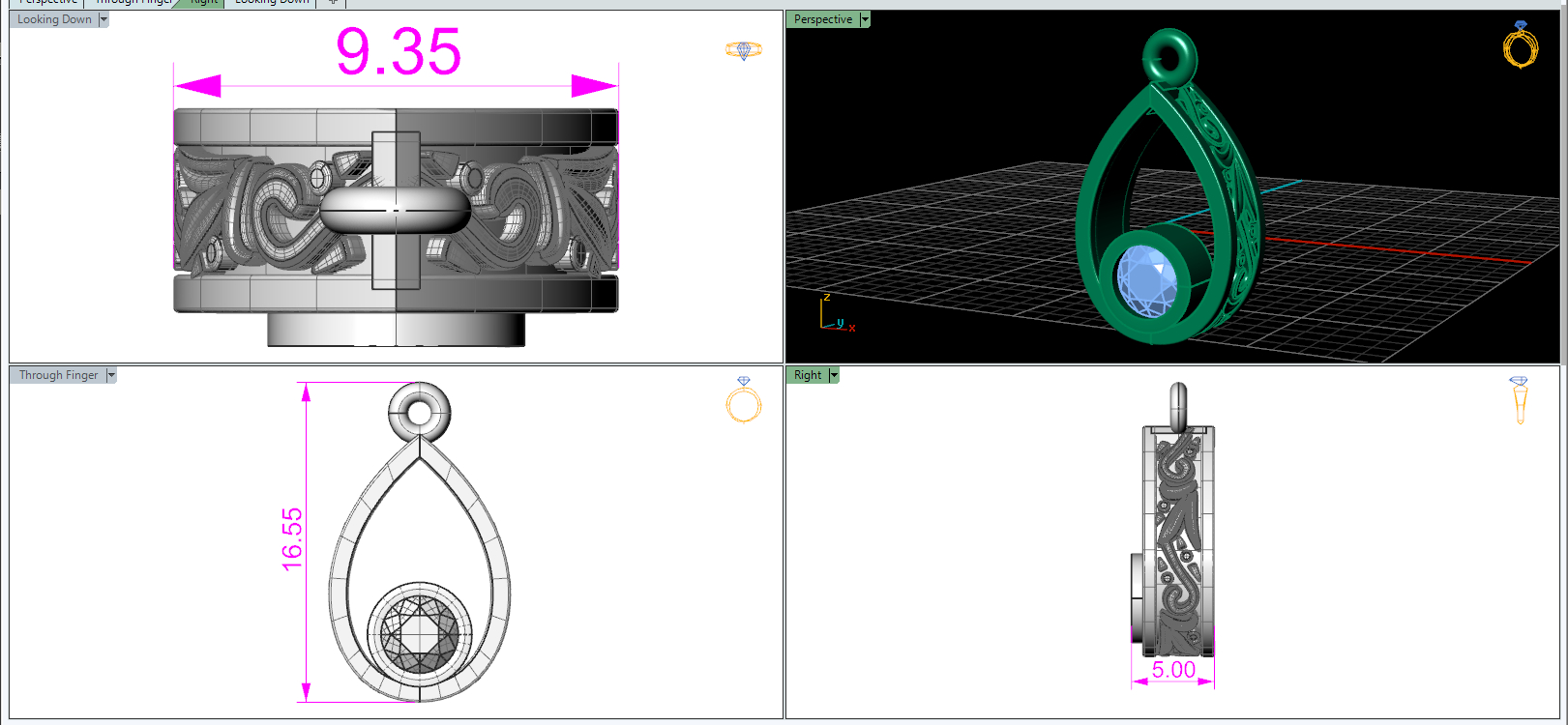1568x725 pixels.
Task: Select the central torus bail in the Looking Down view
Action: pos(395,209)
